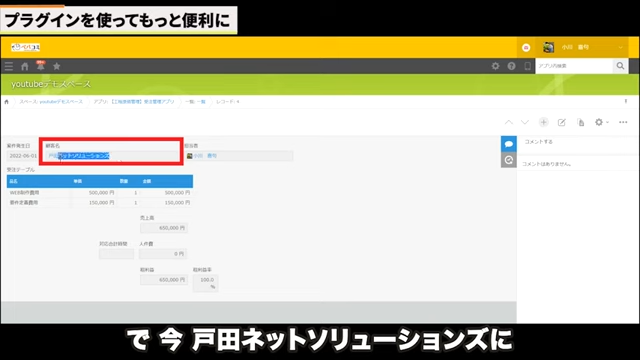
Task: Go to previous record with up chevron
Action: click(509, 122)
